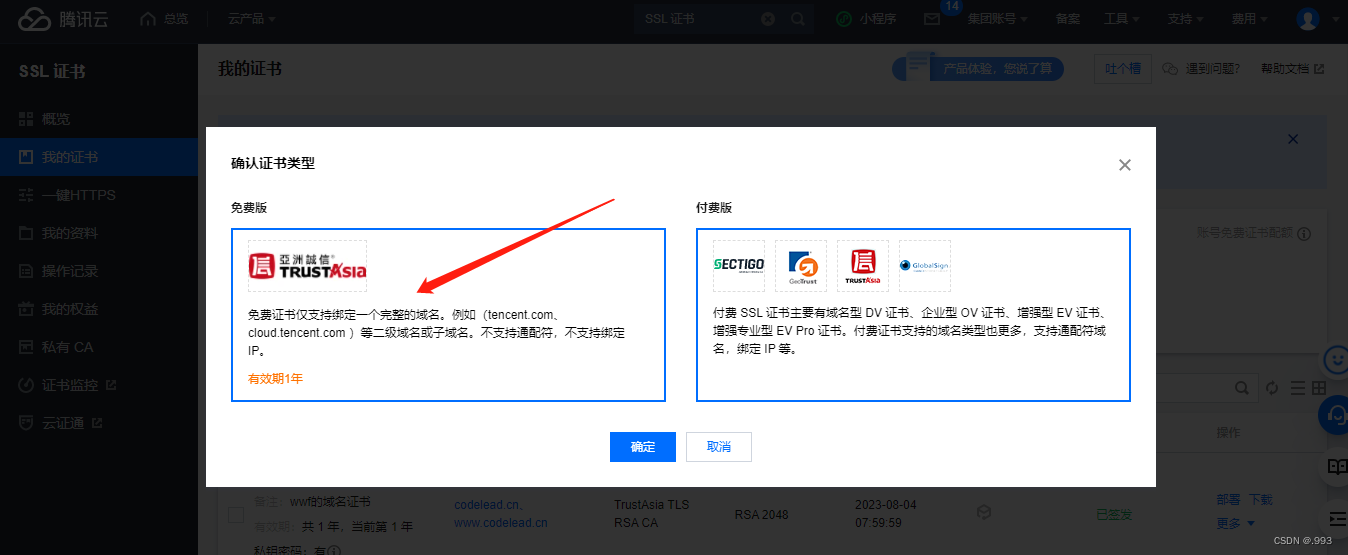Click cube icon in codelead.cn row
Viewport: 1348px width, 555px height.
[x=984, y=512]
